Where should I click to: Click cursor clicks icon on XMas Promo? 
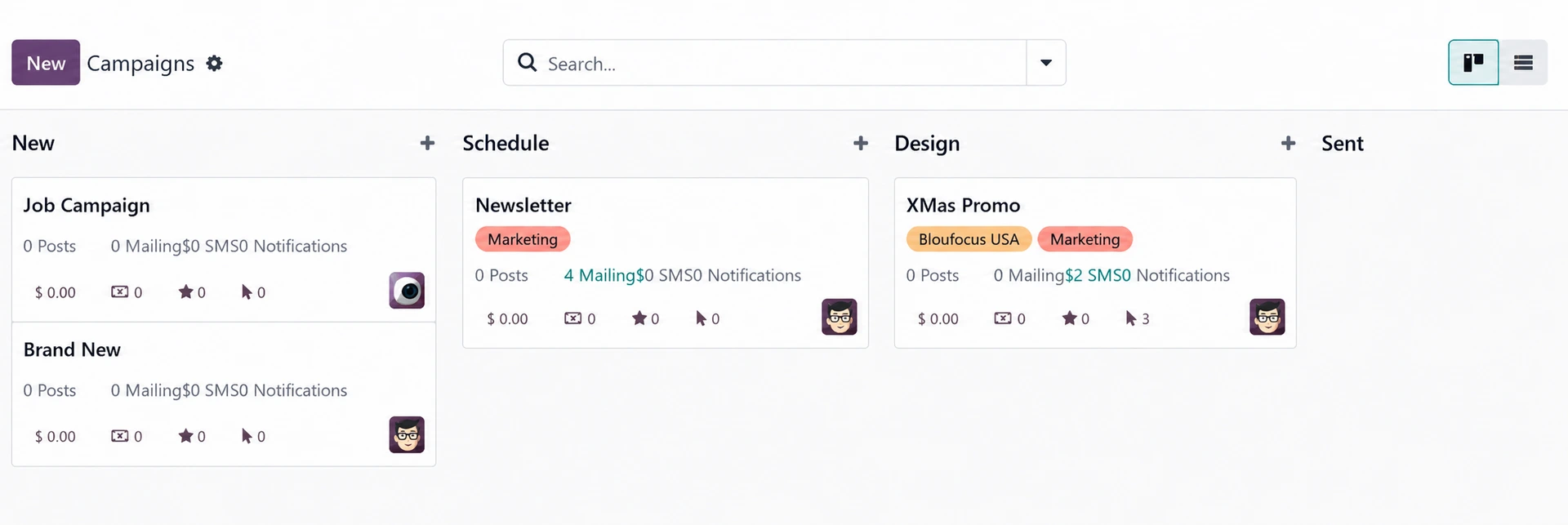1131,318
